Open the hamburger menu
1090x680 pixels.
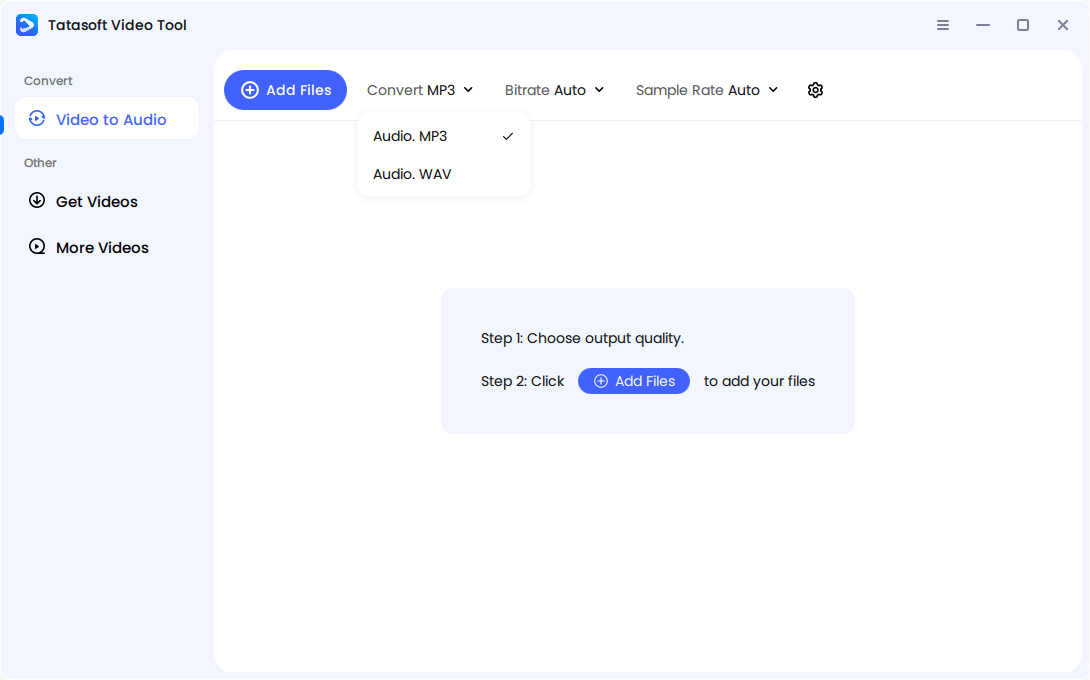943,25
